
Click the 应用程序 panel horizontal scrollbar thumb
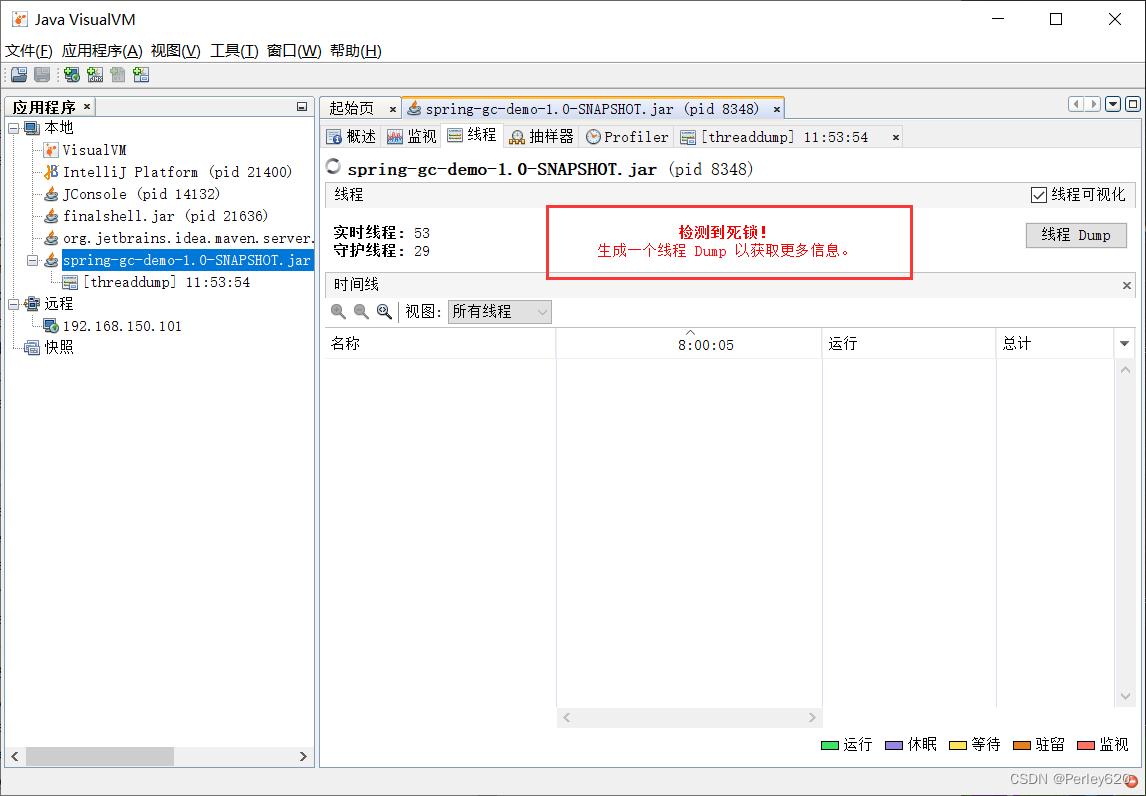(100, 757)
